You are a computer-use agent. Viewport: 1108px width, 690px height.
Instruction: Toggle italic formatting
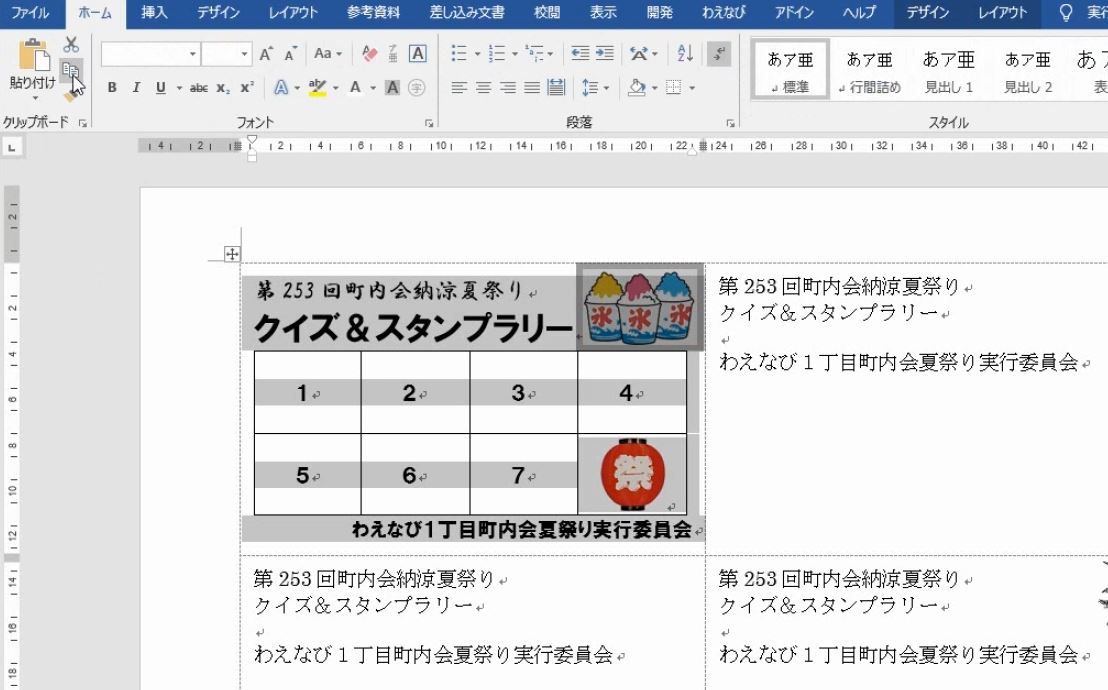click(x=136, y=87)
